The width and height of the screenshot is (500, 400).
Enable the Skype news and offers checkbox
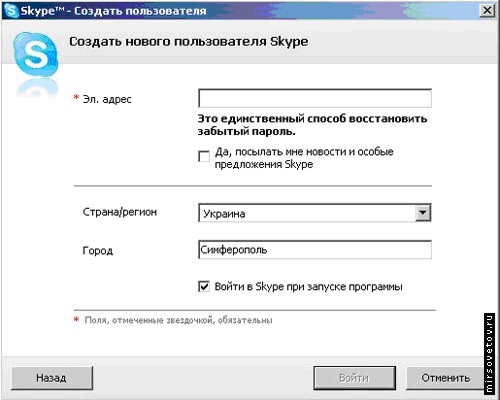coord(204,156)
